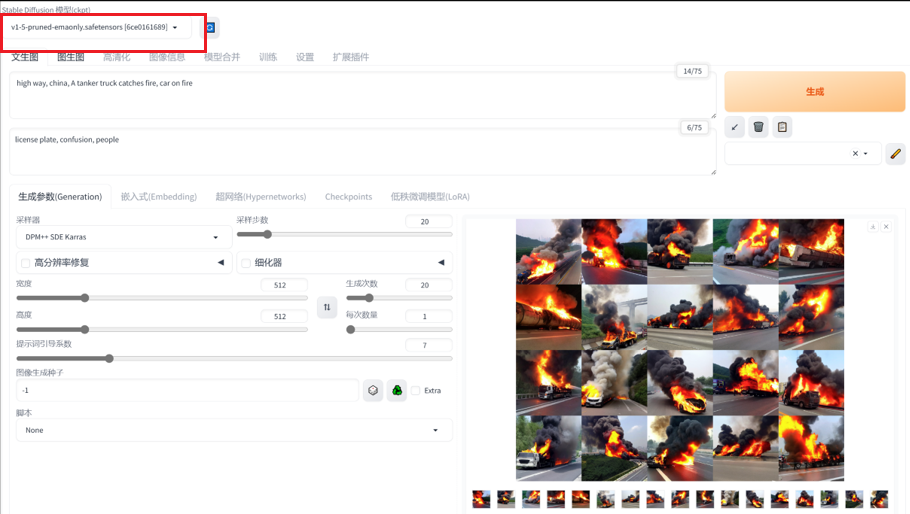910x514 pixels.
Task: Expand the 脚本 None dropdown
Action: (234, 430)
